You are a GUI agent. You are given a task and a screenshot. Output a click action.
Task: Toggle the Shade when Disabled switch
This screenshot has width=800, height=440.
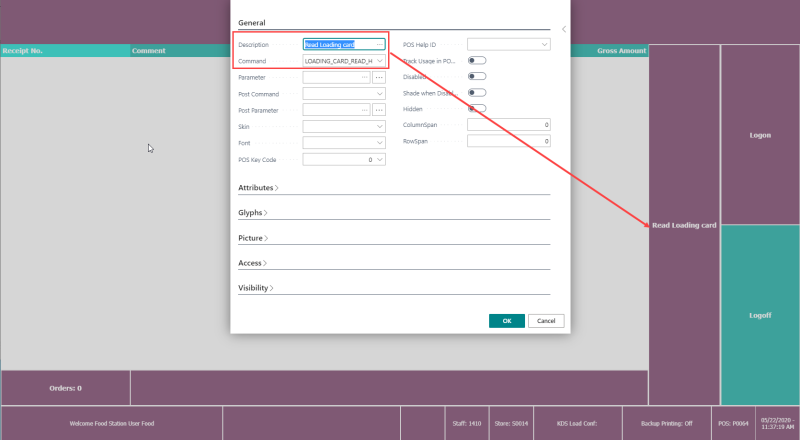(x=477, y=93)
